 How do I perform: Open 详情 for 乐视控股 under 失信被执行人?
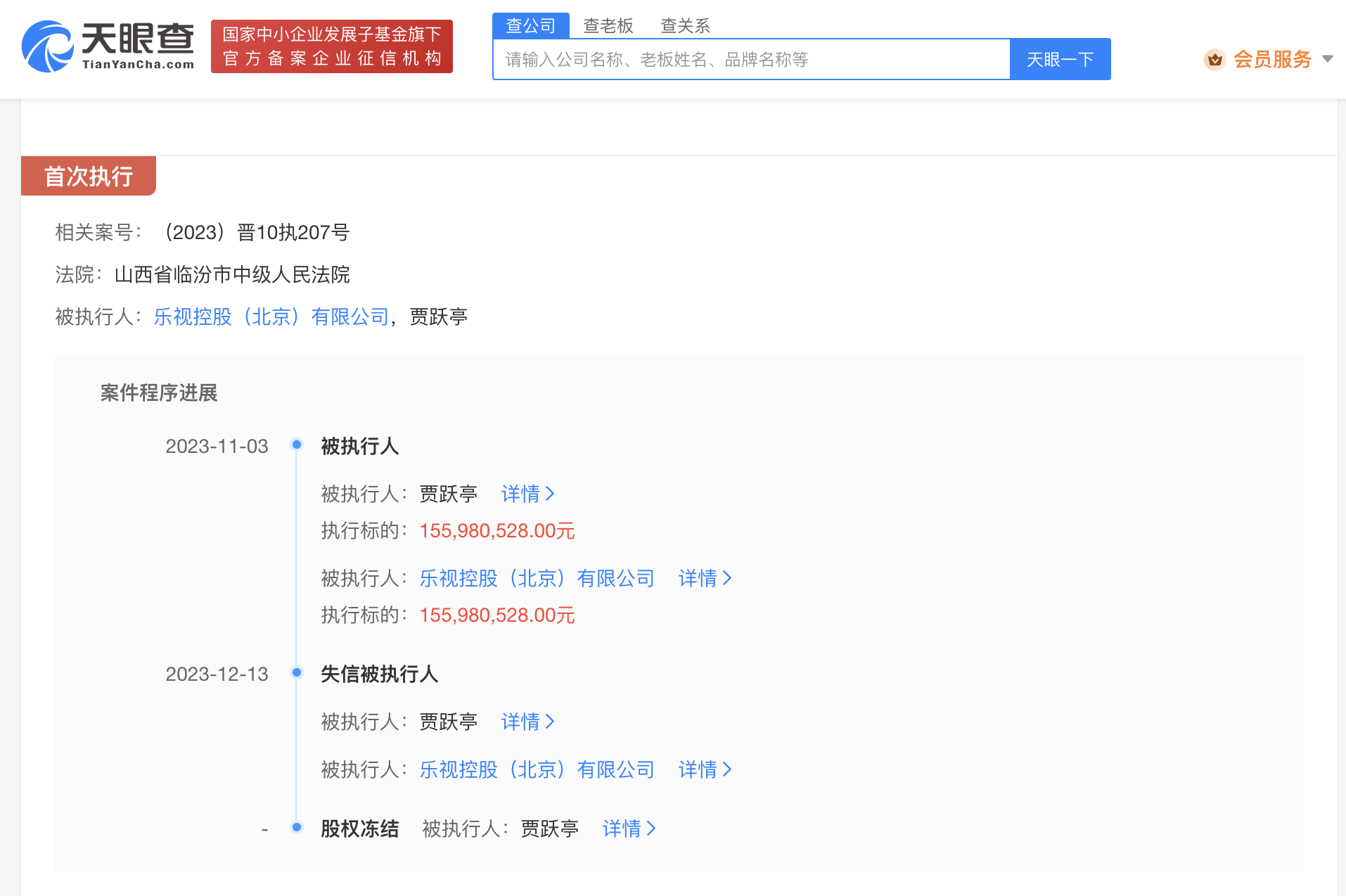click(705, 770)
